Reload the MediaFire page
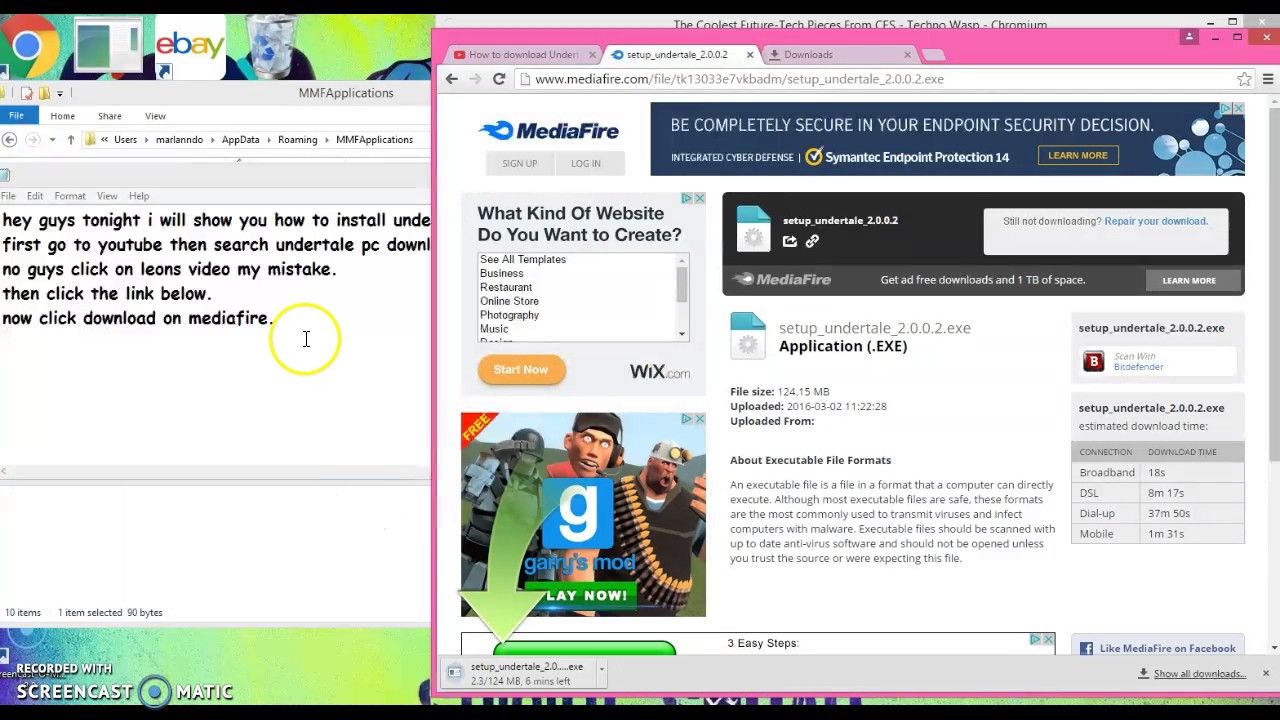Screen dimensions: 1280x720 (x=499, y=79)
